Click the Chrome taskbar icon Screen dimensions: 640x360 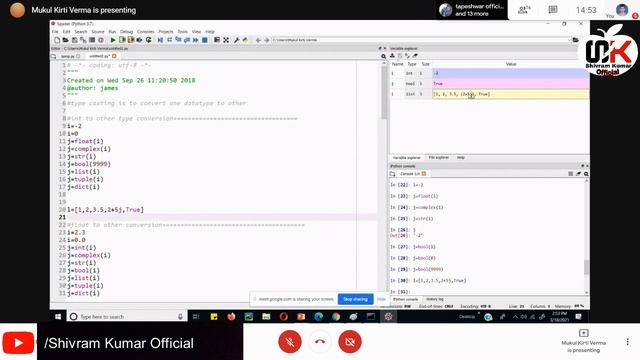point(336,316)
